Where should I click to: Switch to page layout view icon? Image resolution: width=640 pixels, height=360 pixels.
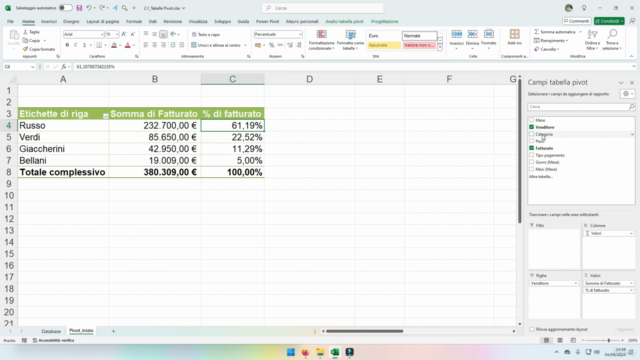[560, 340]
